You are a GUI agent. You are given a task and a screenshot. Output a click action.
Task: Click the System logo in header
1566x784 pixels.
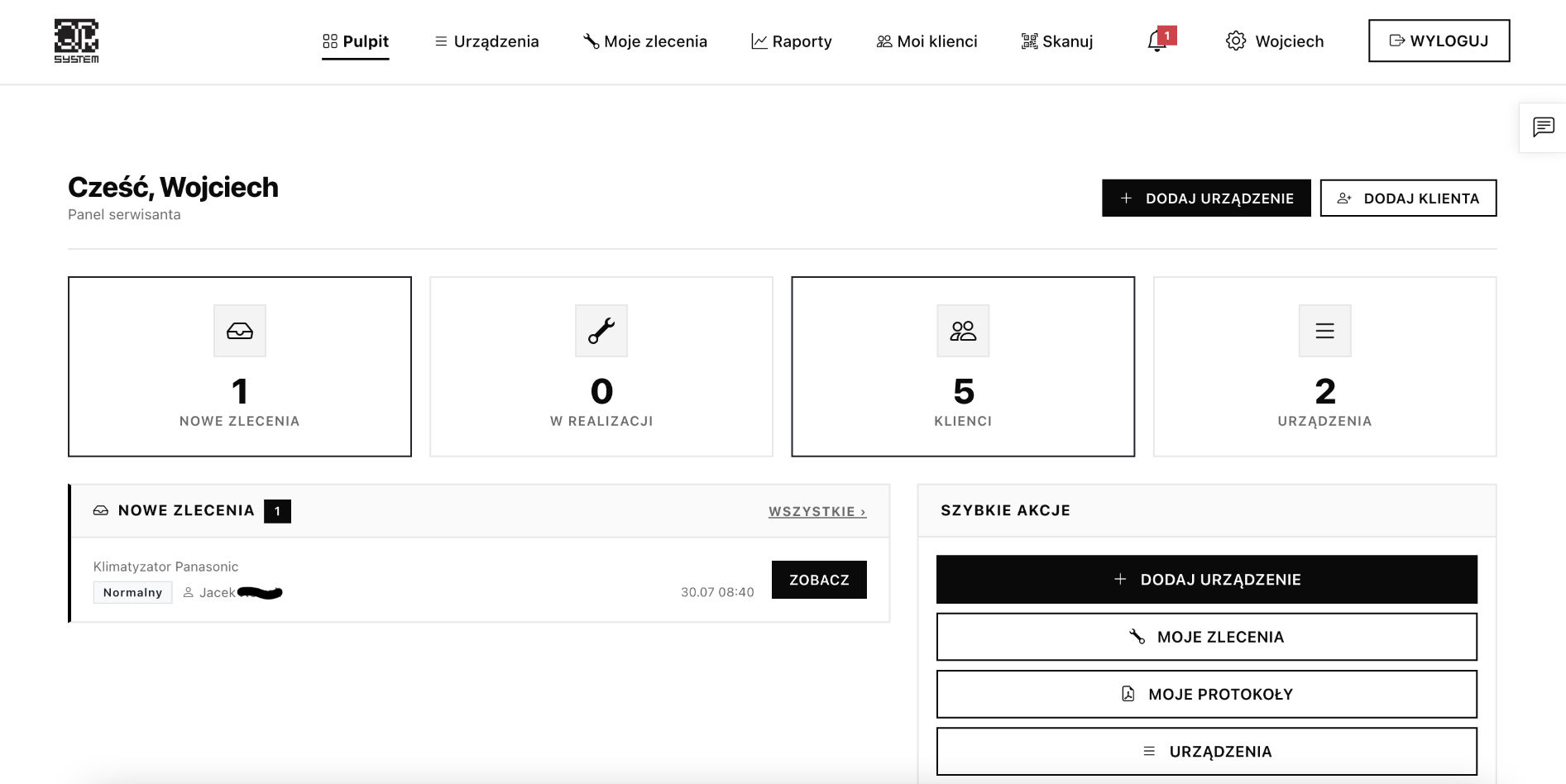click(76, 41)
